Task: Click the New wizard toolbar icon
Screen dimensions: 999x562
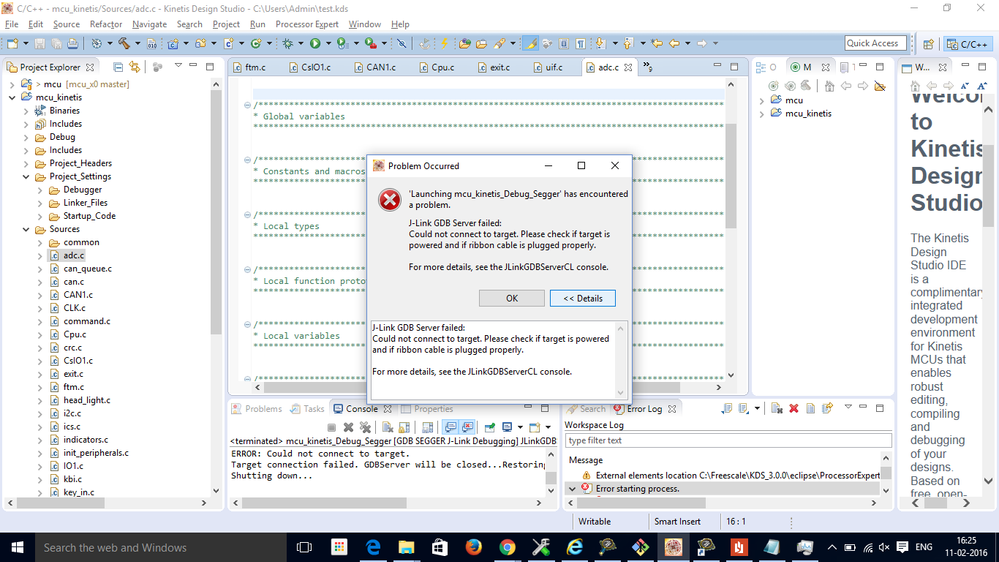Action: click(12, 43)
